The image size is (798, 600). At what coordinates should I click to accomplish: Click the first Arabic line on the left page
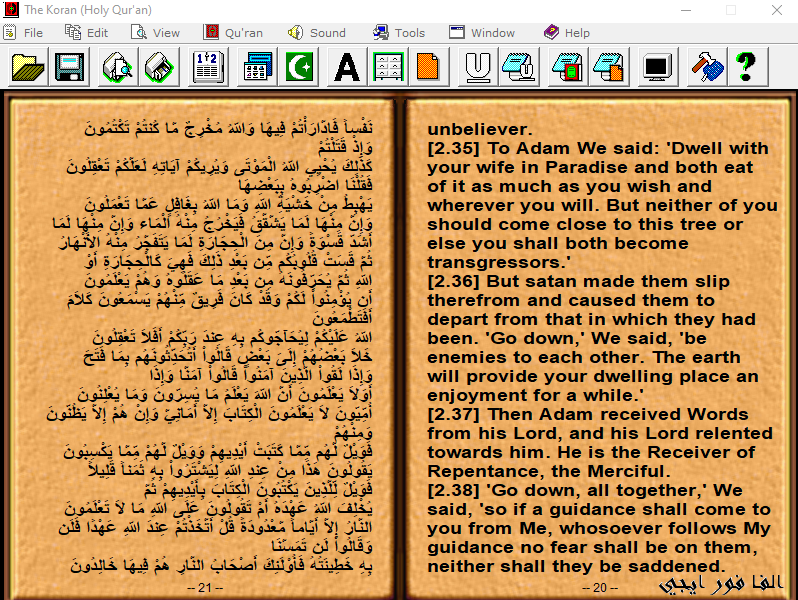(x=229, y=128)
